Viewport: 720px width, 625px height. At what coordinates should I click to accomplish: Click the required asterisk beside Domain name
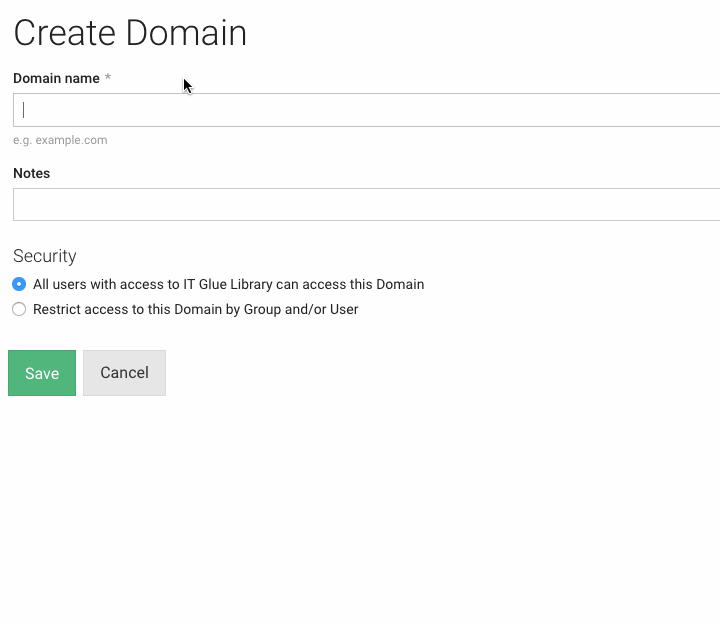(x=108, y=78)
